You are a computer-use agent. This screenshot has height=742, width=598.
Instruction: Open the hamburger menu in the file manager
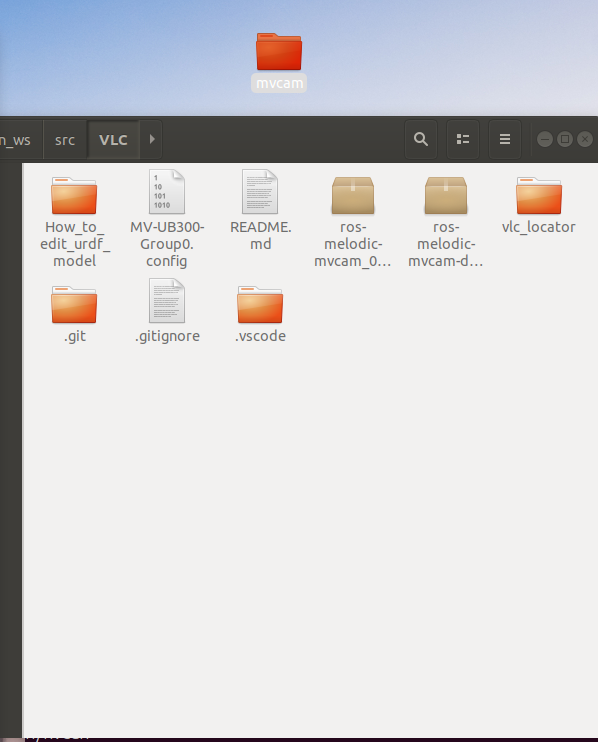click(x=505, y=139)
